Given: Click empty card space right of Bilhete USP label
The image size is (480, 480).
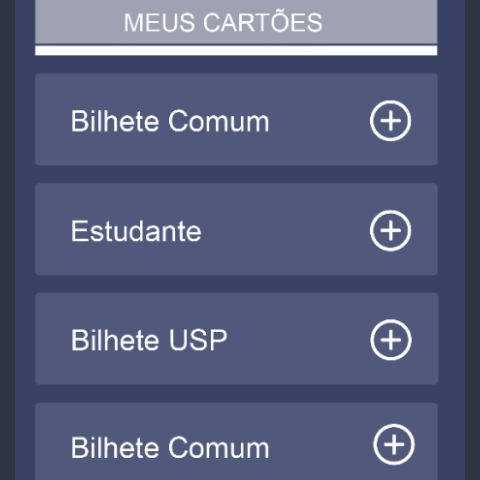Looking at the screenshot, I should coord(298,340).
